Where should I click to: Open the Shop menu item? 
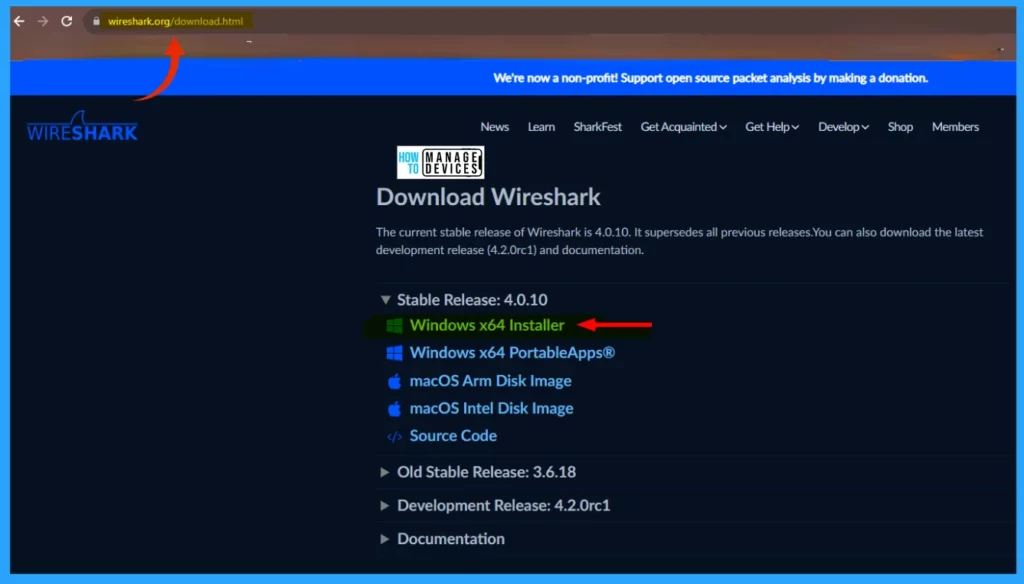pos(900,127)
